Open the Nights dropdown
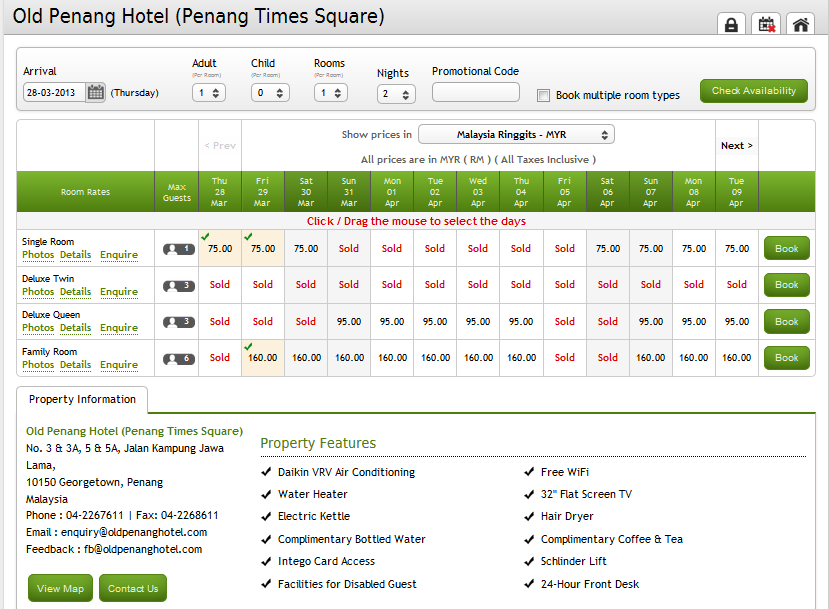829x609 pixels. [x=396, y=94]
